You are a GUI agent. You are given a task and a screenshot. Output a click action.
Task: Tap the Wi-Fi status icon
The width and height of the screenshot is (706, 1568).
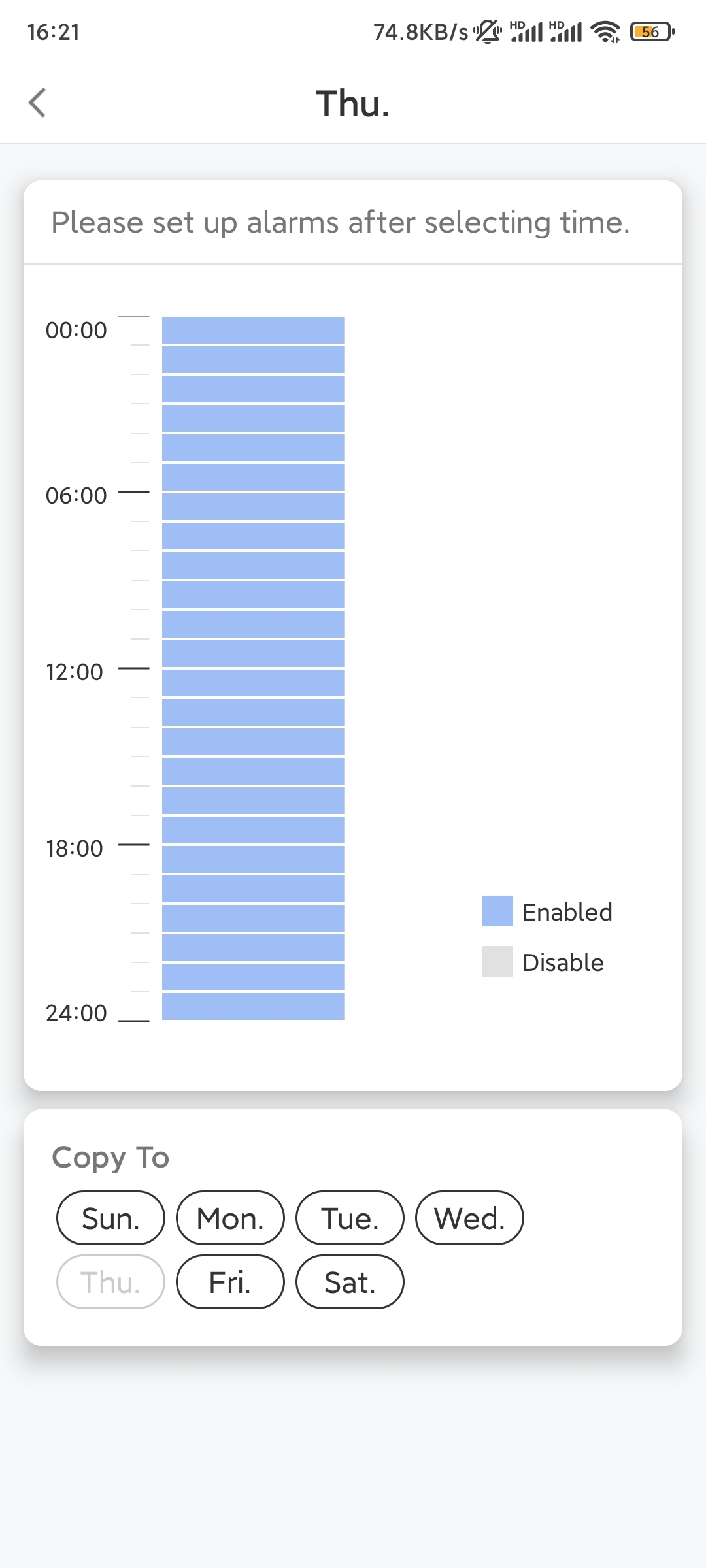pyautogui.click(x=605, y=31)
